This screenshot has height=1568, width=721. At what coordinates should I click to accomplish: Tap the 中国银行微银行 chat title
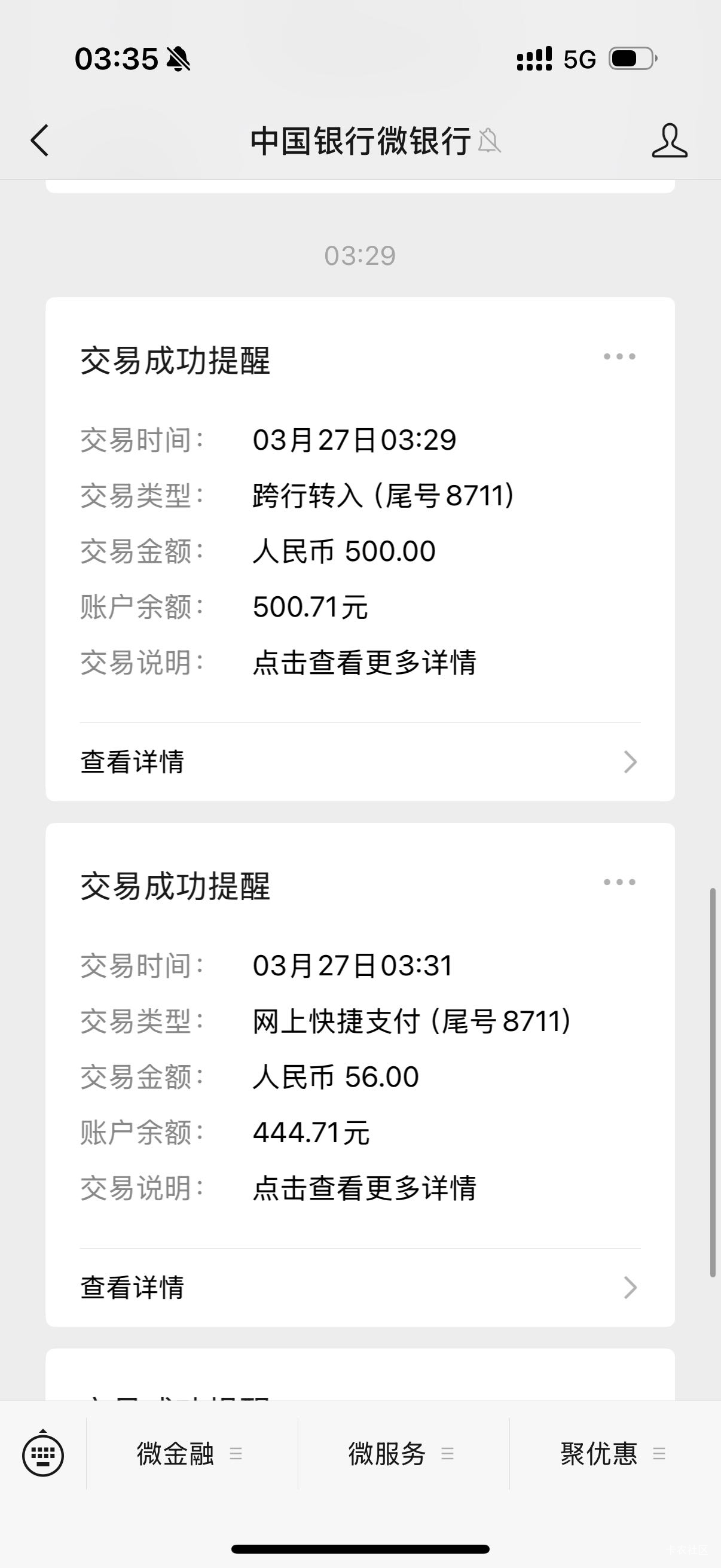click(x=360, y=141)
